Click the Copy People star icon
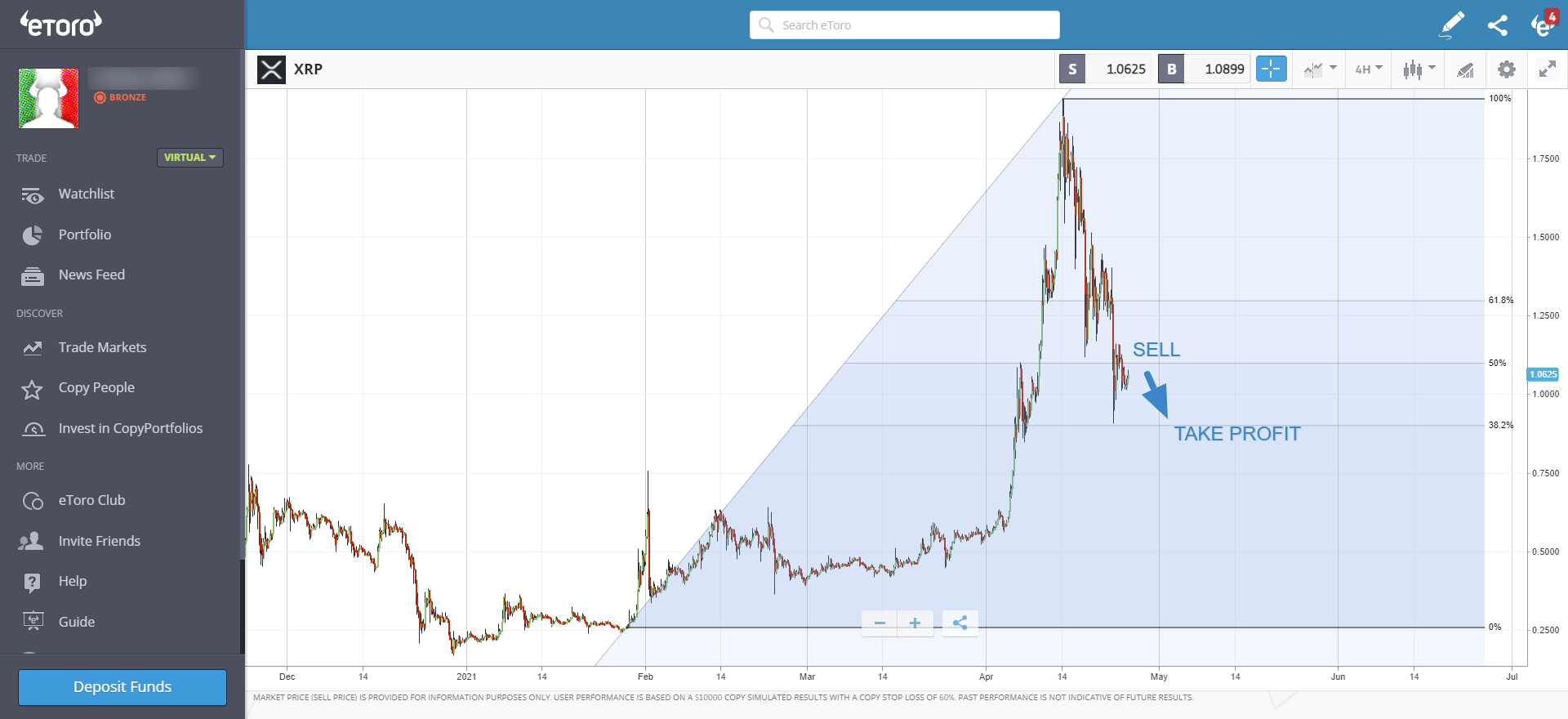 point(32,389)
